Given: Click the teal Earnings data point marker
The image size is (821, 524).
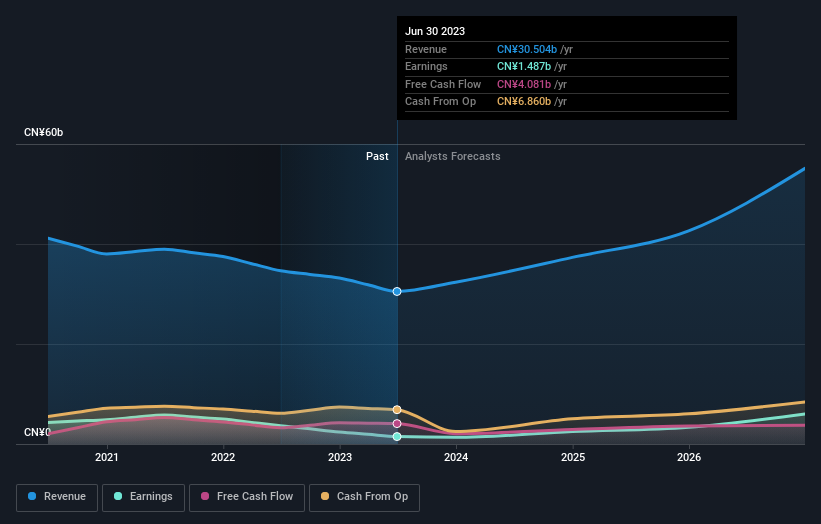Looking at the screenshot, I should [397, 437].
